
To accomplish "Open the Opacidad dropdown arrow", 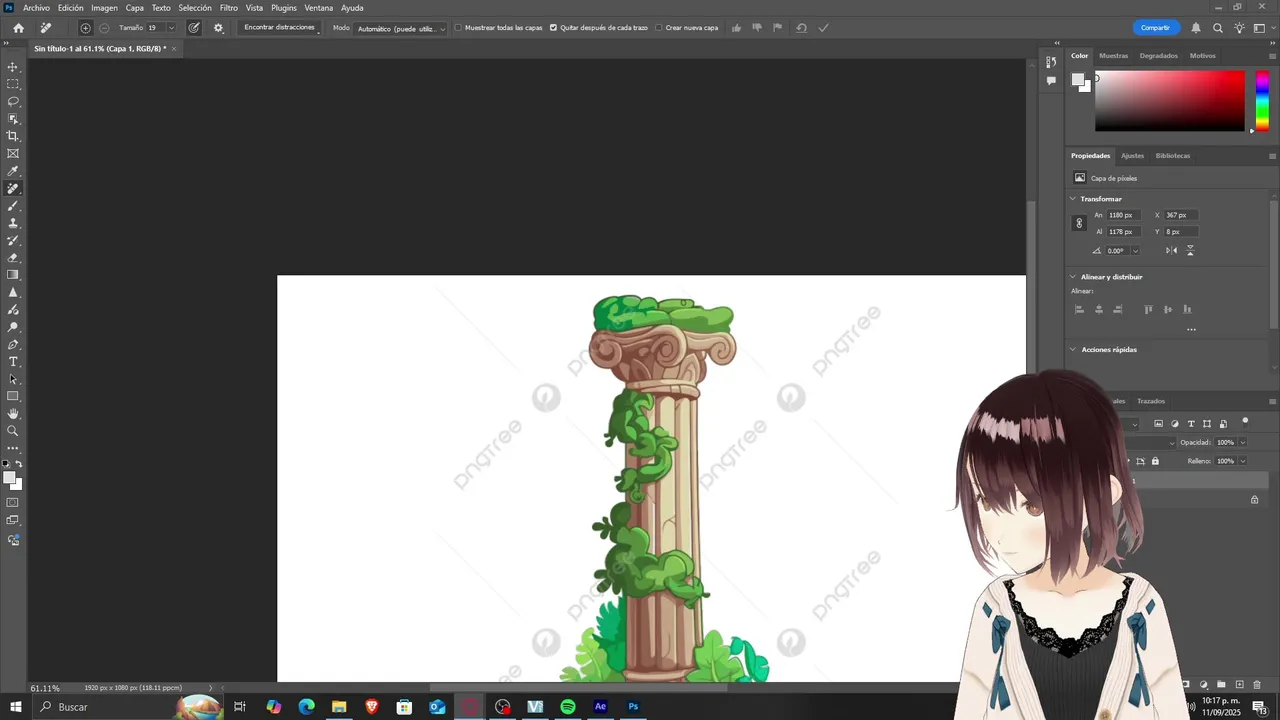I will [x=1243, y=442].
